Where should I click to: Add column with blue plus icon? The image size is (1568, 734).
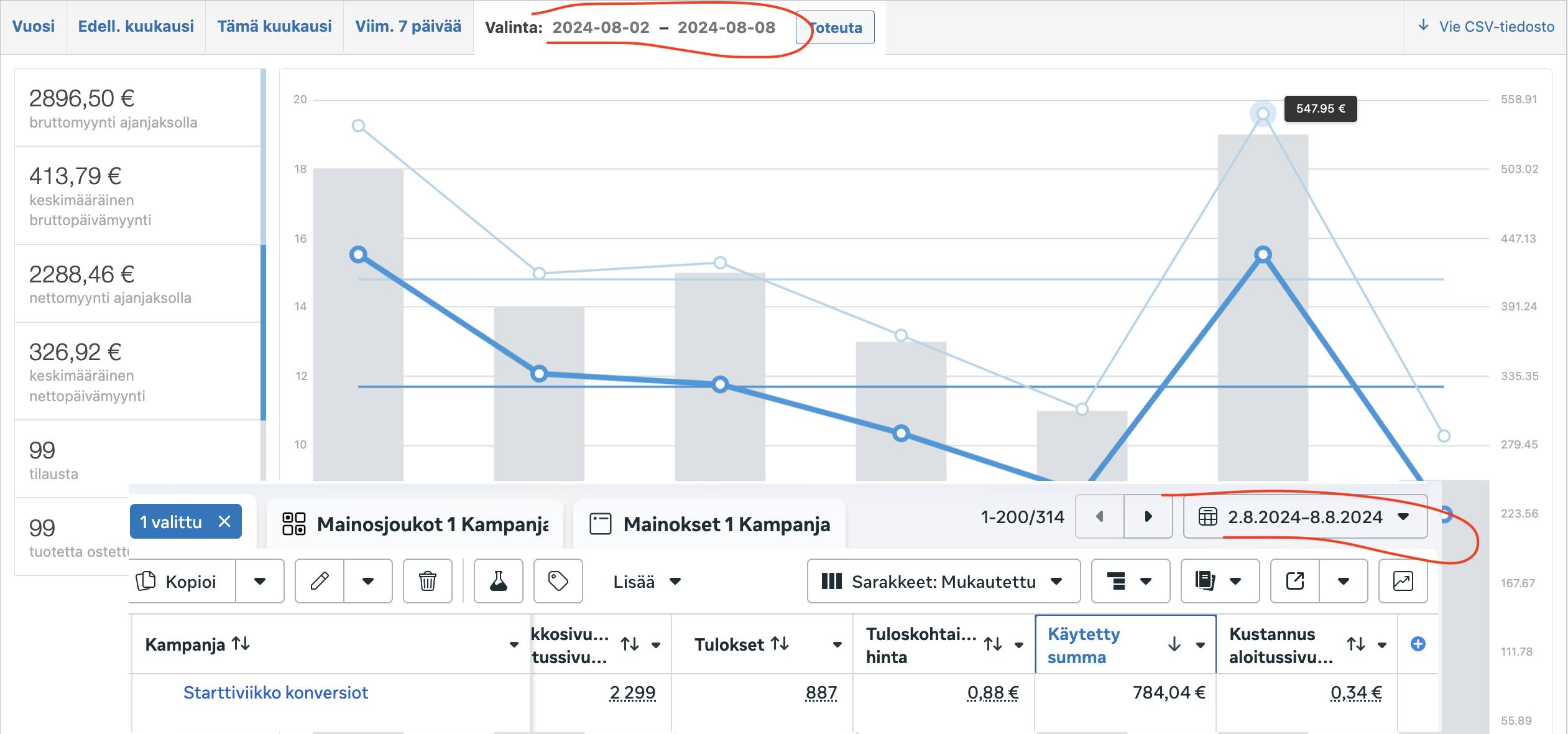(1418, 644)
